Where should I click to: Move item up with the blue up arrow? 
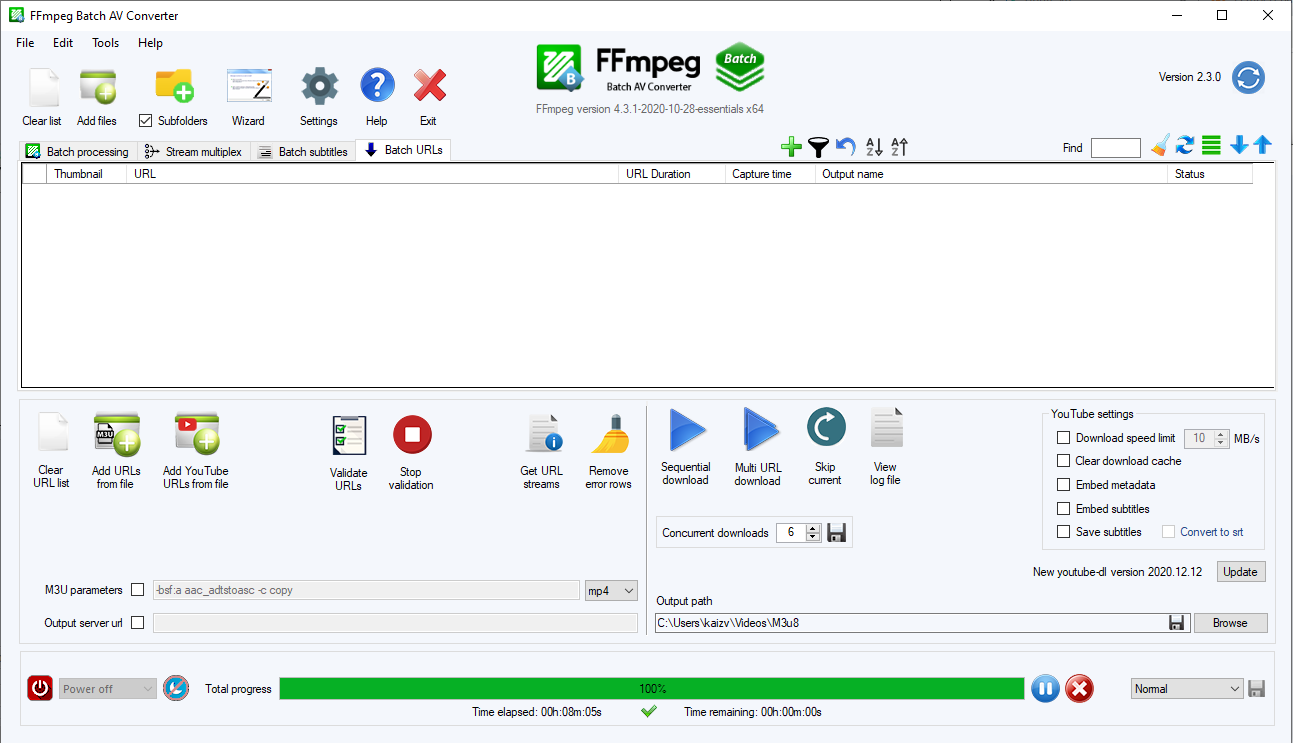(1262, 146)
